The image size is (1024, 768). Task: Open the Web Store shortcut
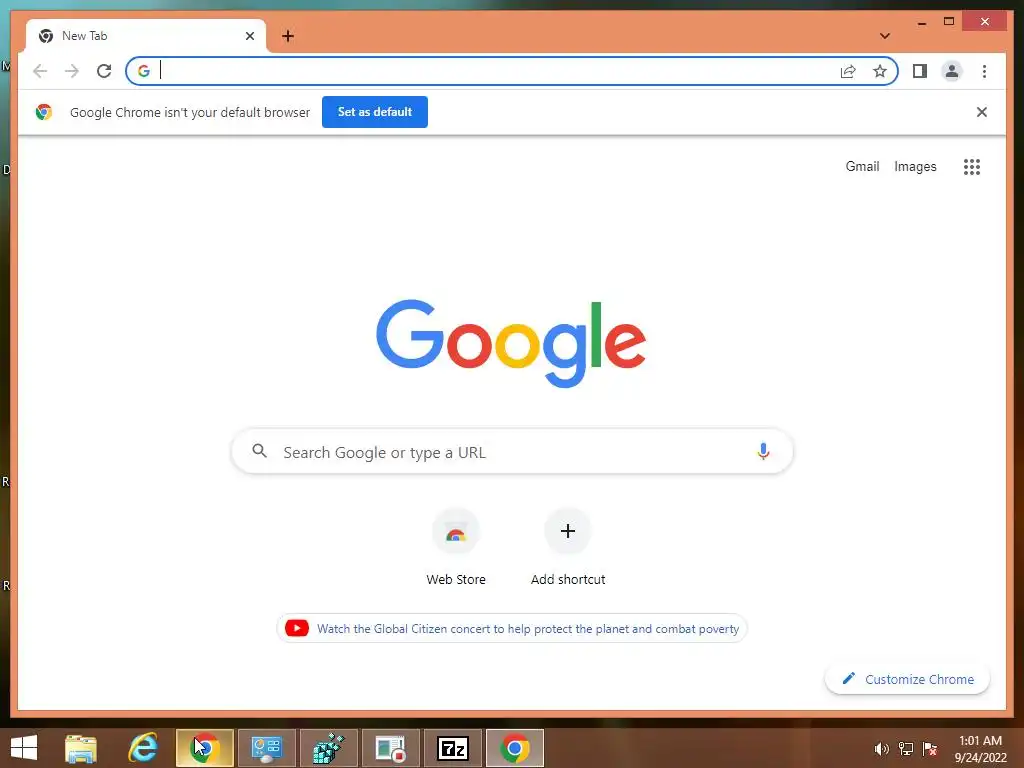[456, 548]
